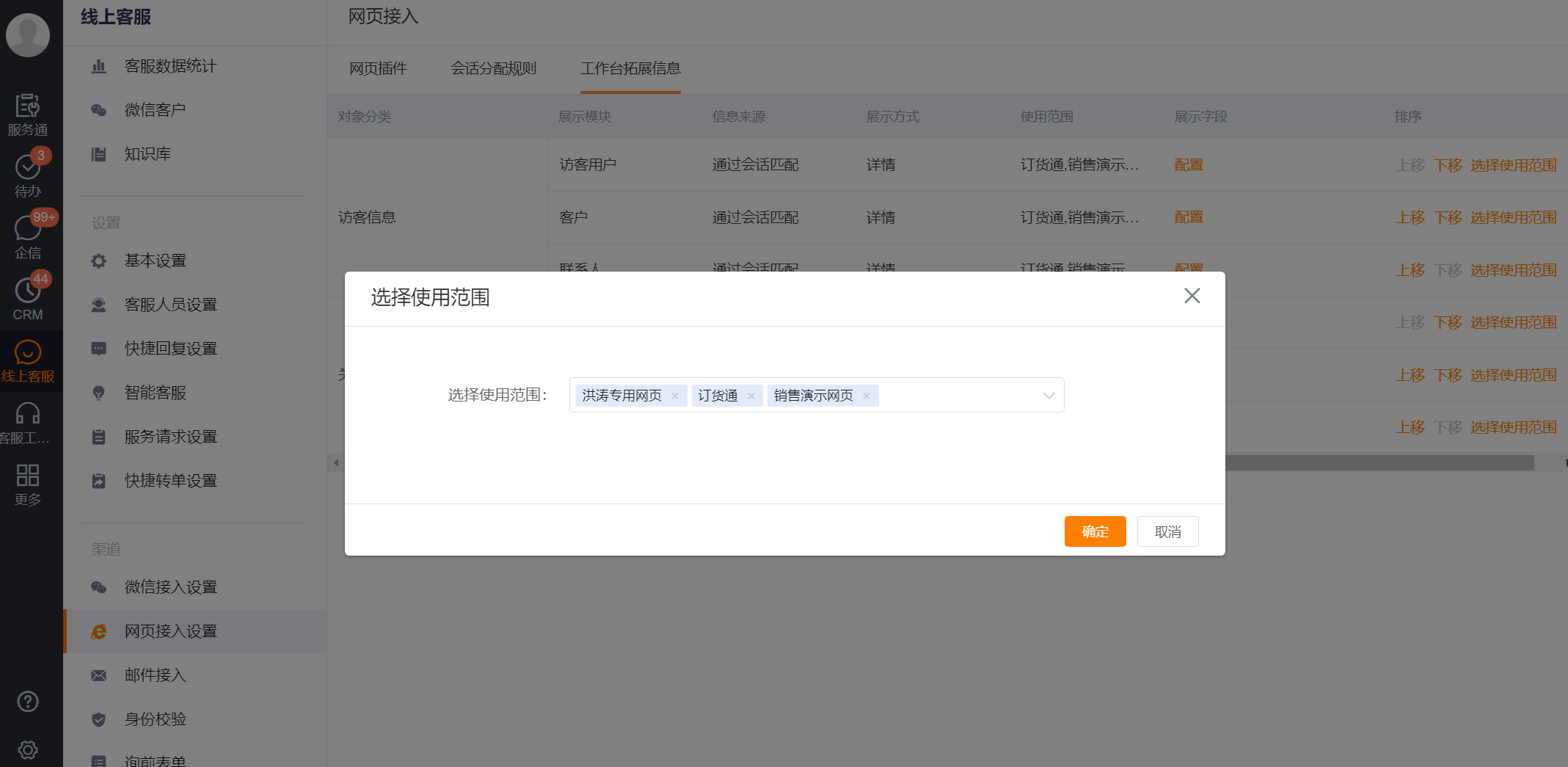
Task: Click 选择使用范围 in 访客用户 row
Action: [1513, 165]
